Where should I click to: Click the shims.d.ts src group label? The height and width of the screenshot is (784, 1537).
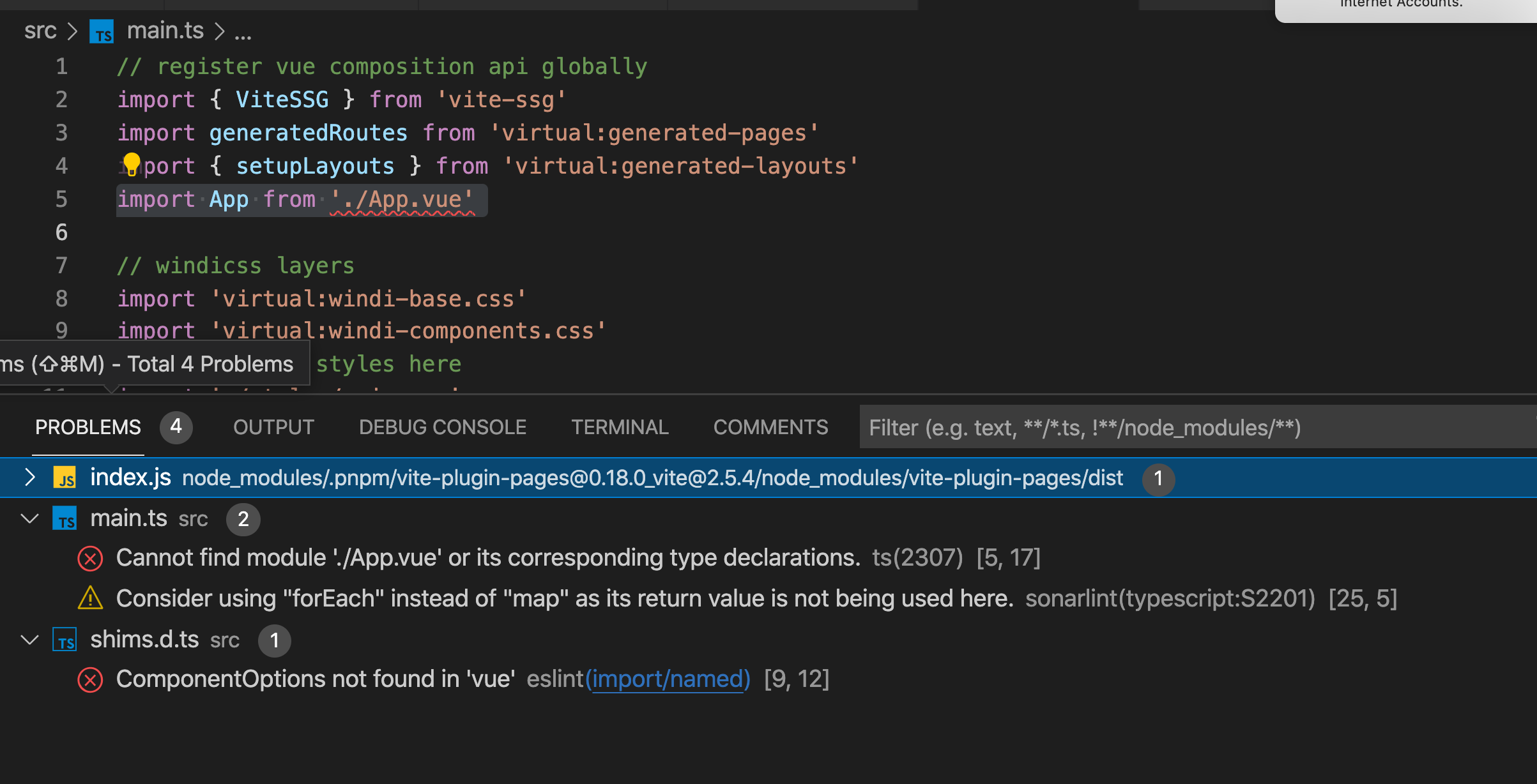point(165,640)
